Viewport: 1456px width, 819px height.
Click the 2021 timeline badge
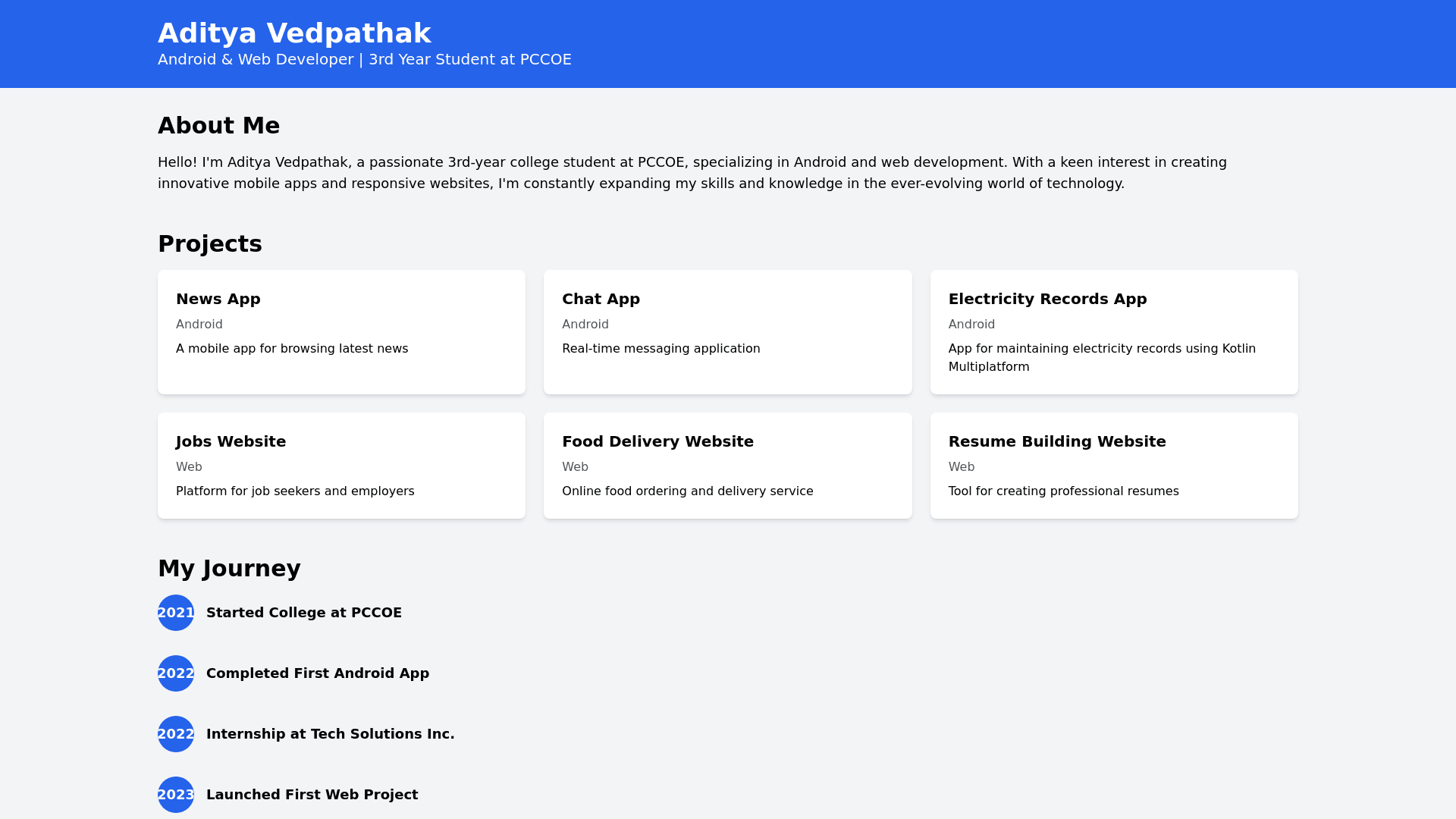176,613
